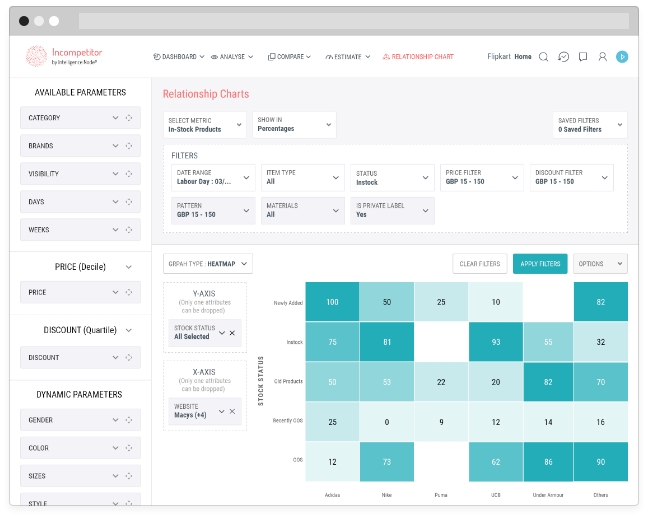
Task: Select heatmap cell Instock UCB 93
Action: [x=496, y=342]
